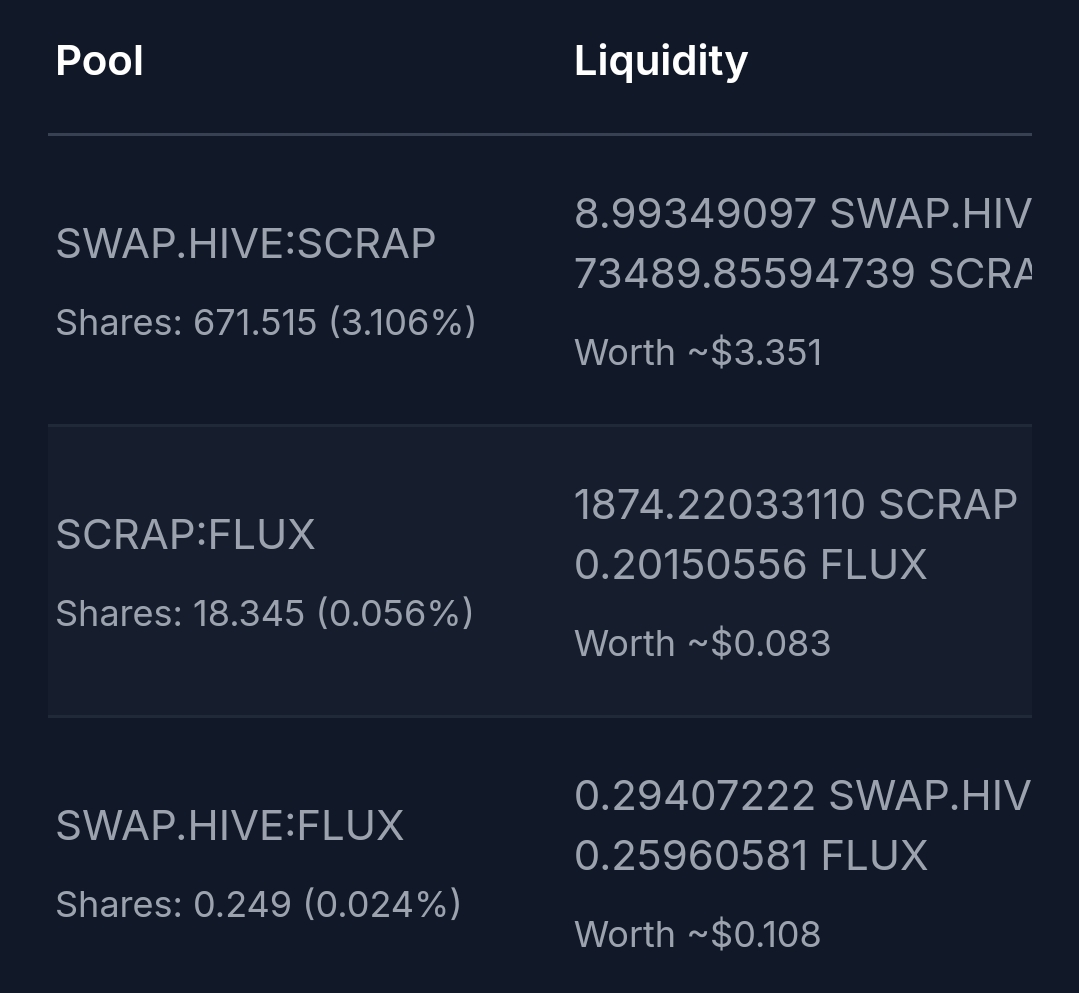Select the highlighted SCRAP:FLUX table row

(540, 571)
